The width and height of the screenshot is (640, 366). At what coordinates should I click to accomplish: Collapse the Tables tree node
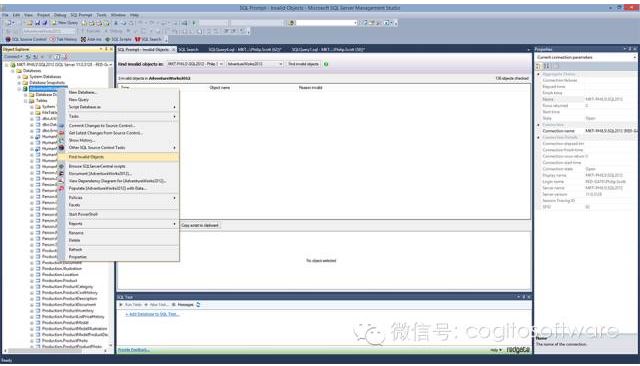coord(25,100)
